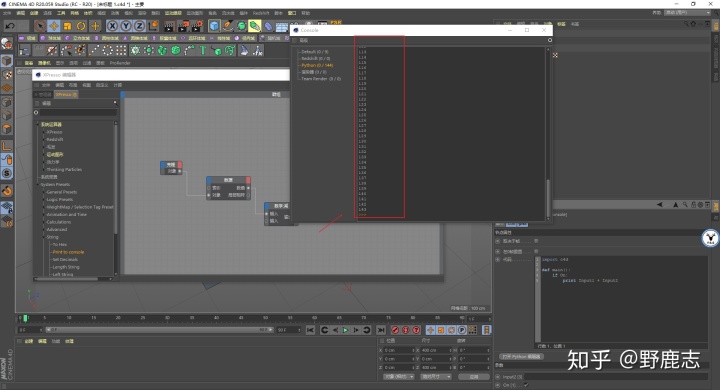720x390 pixels.
Task: Click the Python code editor area
Action: click(624, 299)
